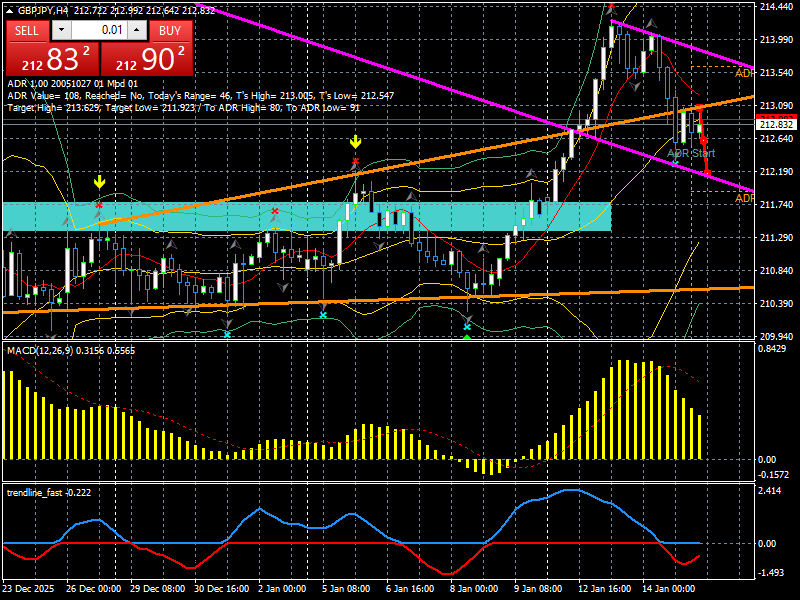Click the 26 Dec 00:00 time label

(x=93, y=589)
